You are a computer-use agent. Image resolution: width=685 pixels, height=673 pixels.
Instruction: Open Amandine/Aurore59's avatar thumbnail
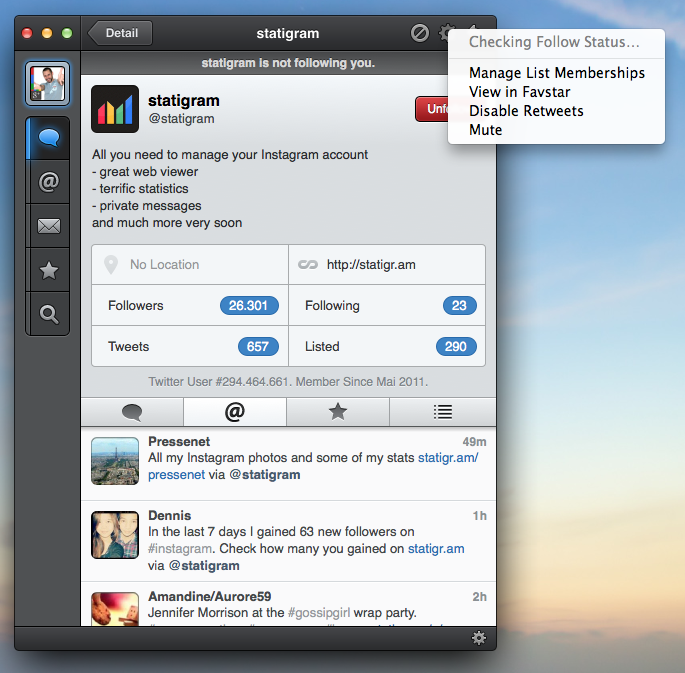click(115, 609)
